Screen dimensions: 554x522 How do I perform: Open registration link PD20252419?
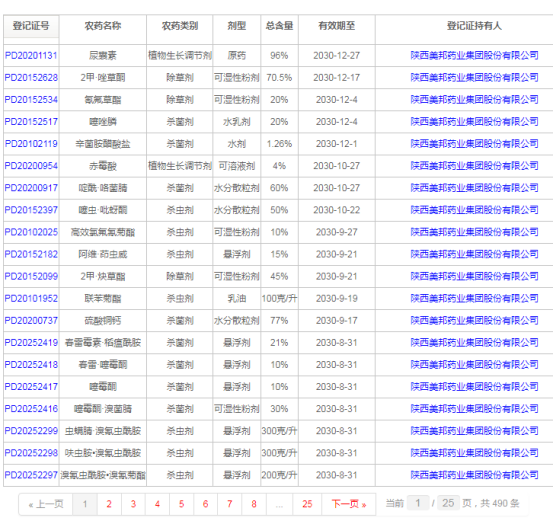31,342
